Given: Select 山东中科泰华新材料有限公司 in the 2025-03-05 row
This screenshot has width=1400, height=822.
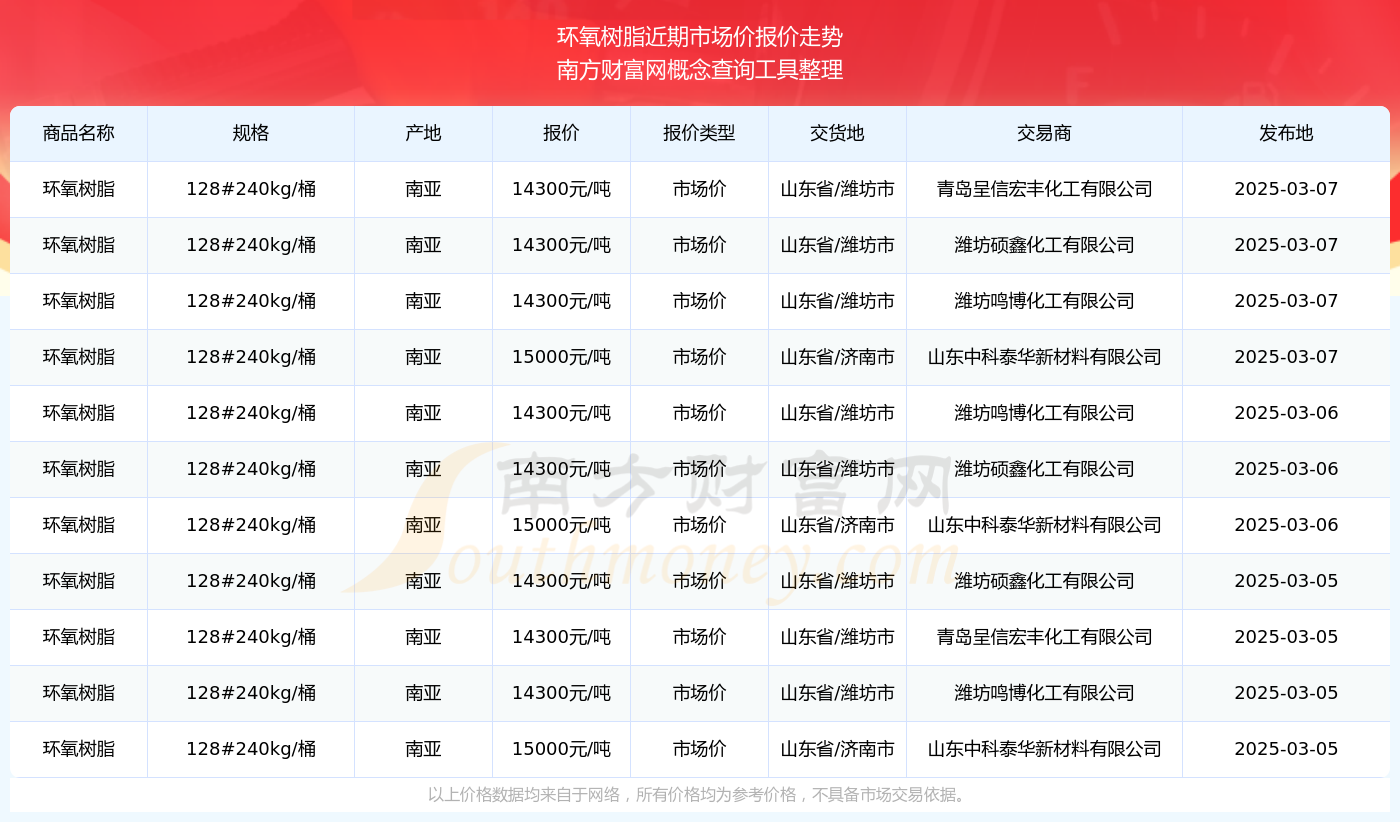Looking at the screenshot, I should click(x=1044, y=749).
